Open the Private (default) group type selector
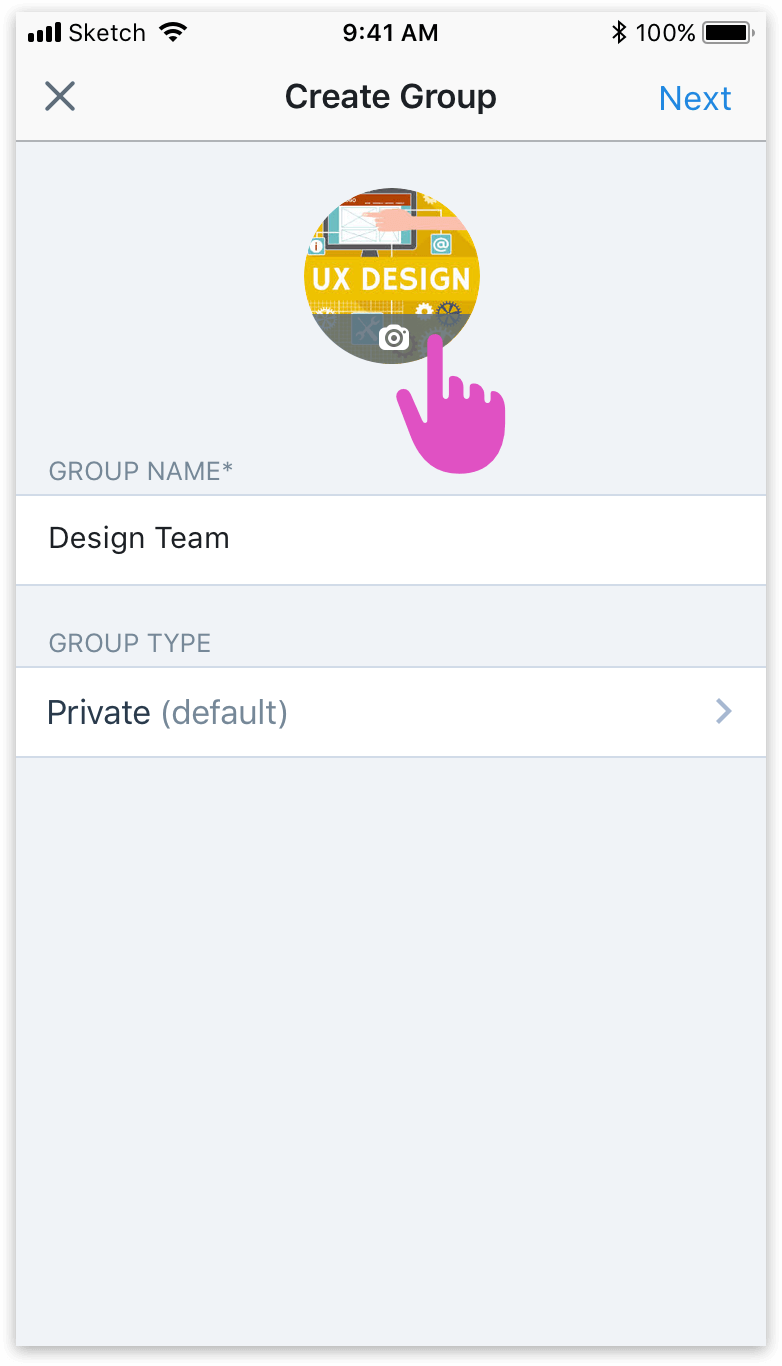782x1366 pixels. click(x=391, y=712)
